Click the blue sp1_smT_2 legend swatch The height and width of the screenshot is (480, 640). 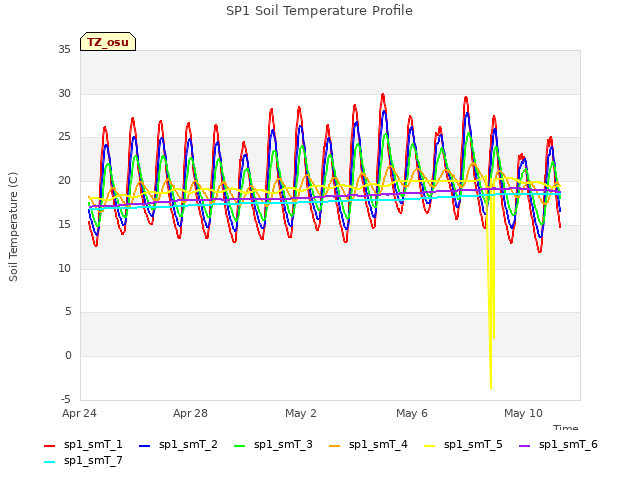[144, 446]
